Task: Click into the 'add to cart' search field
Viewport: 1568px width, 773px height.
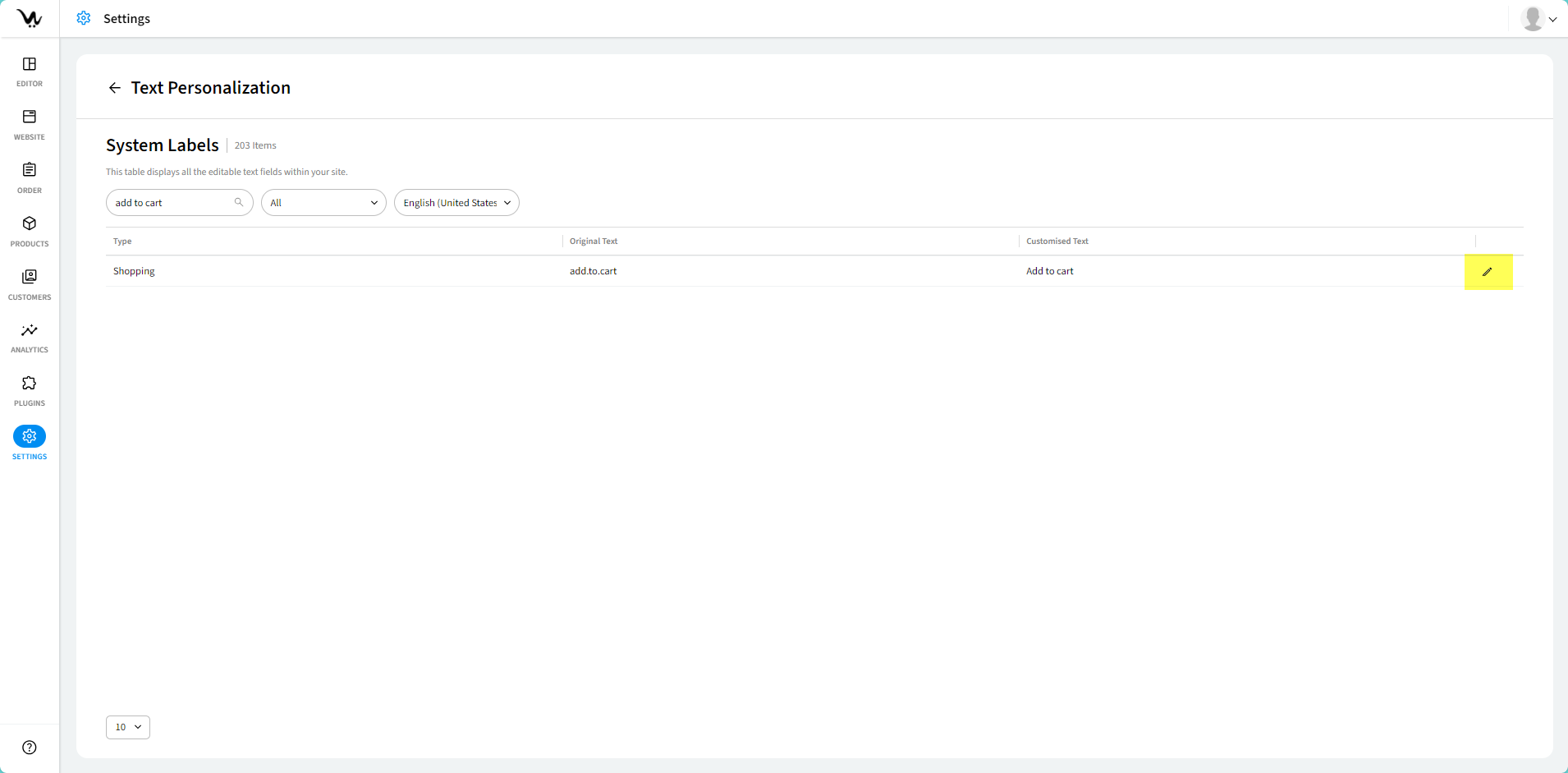Action: [x=171, y=203]
